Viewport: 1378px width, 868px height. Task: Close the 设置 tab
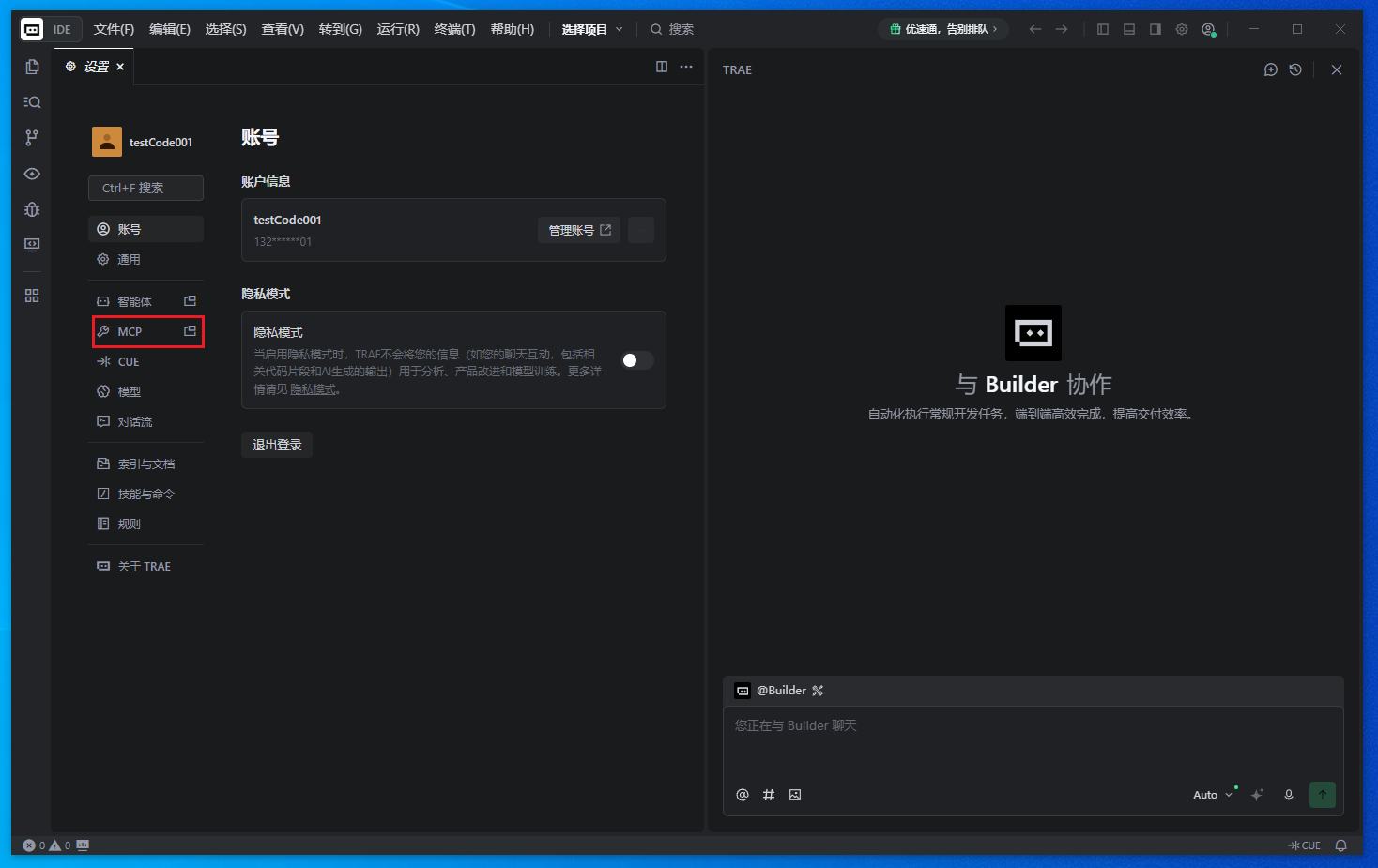[x=120, y=67]
